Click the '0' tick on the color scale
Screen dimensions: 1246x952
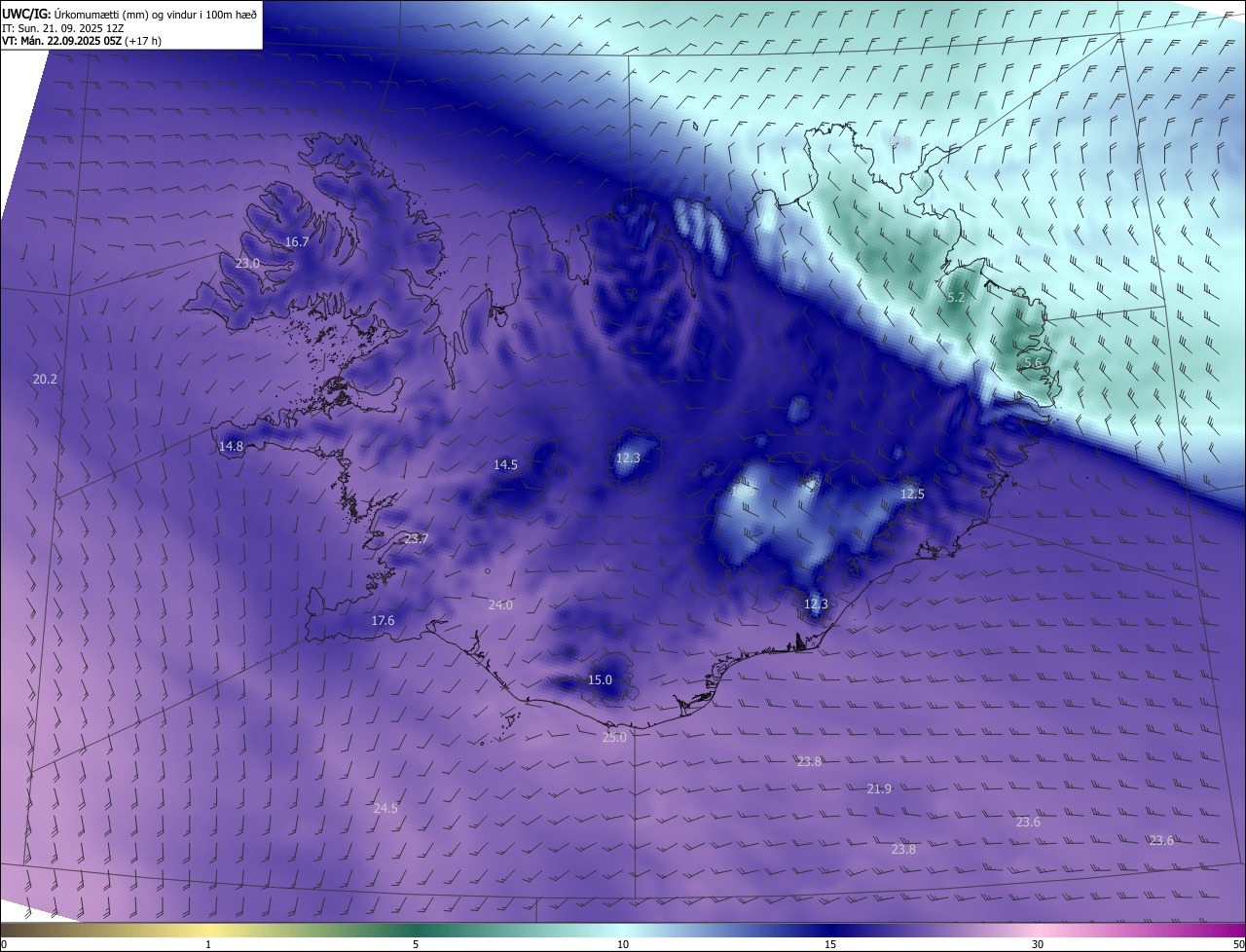4,944
